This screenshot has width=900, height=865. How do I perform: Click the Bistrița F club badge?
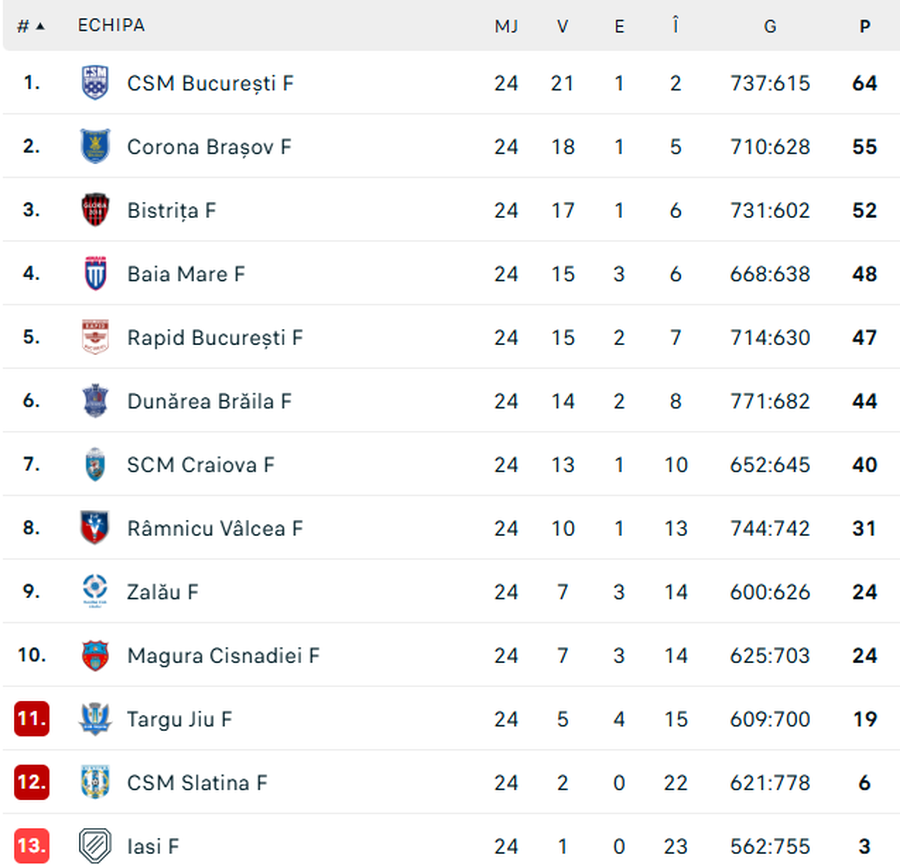pos(95,210)
